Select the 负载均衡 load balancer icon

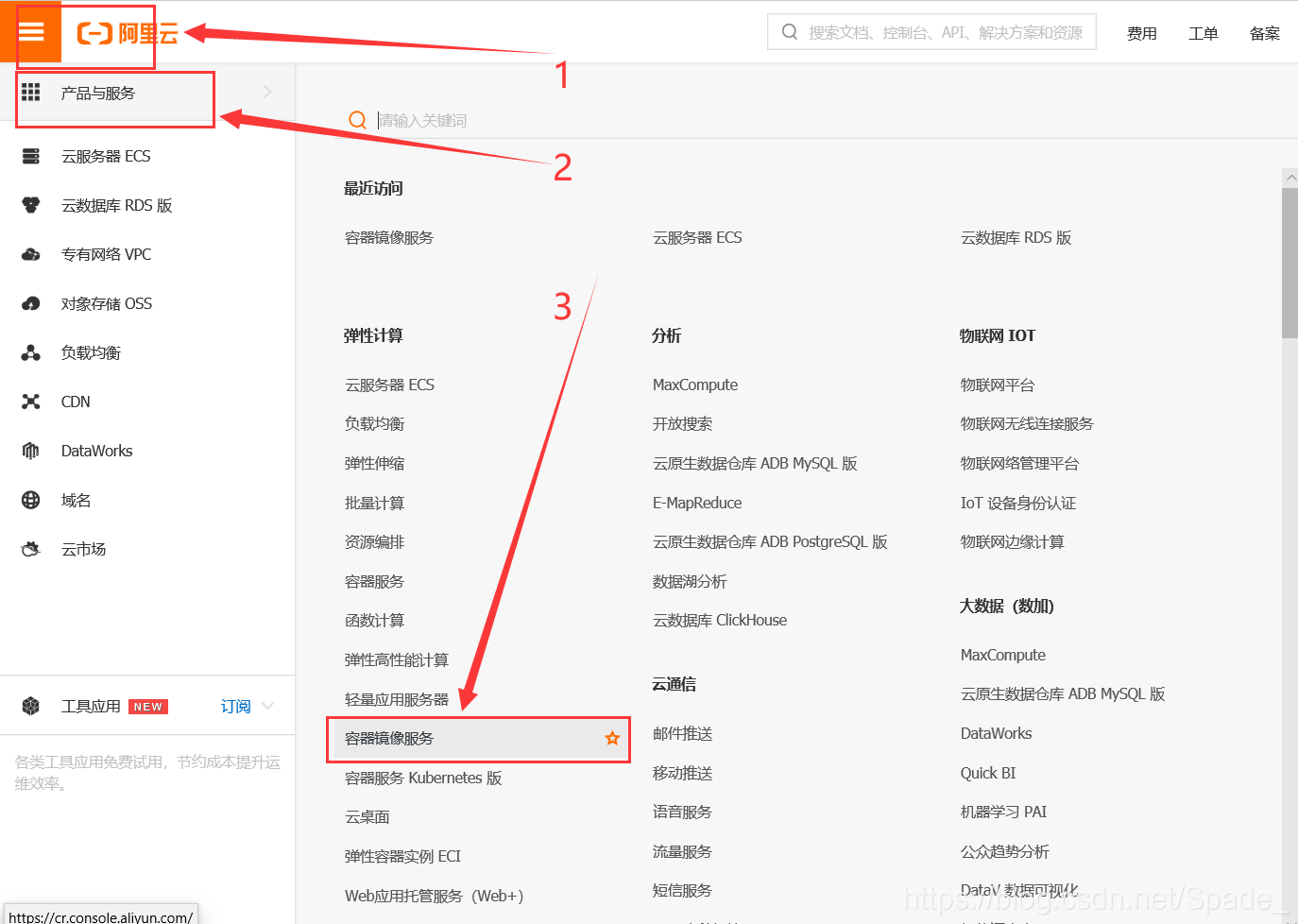(31, 351)
